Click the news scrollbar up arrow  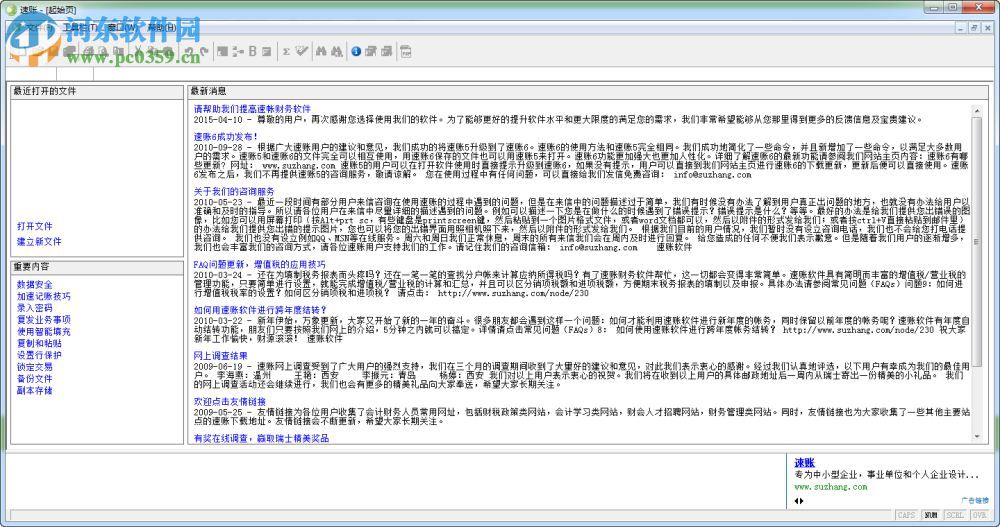[976, 111]
